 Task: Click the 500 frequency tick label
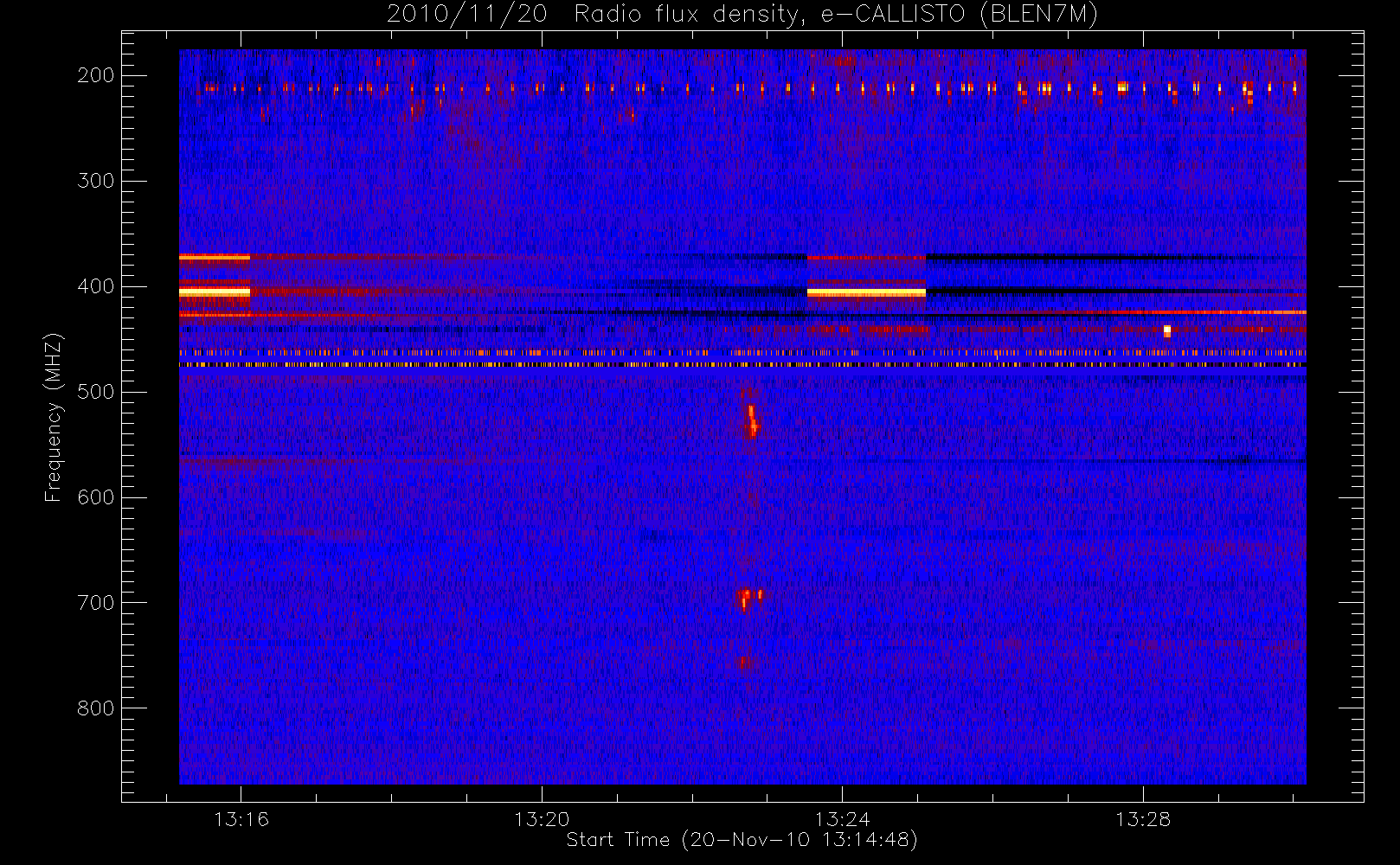[96, 392]
